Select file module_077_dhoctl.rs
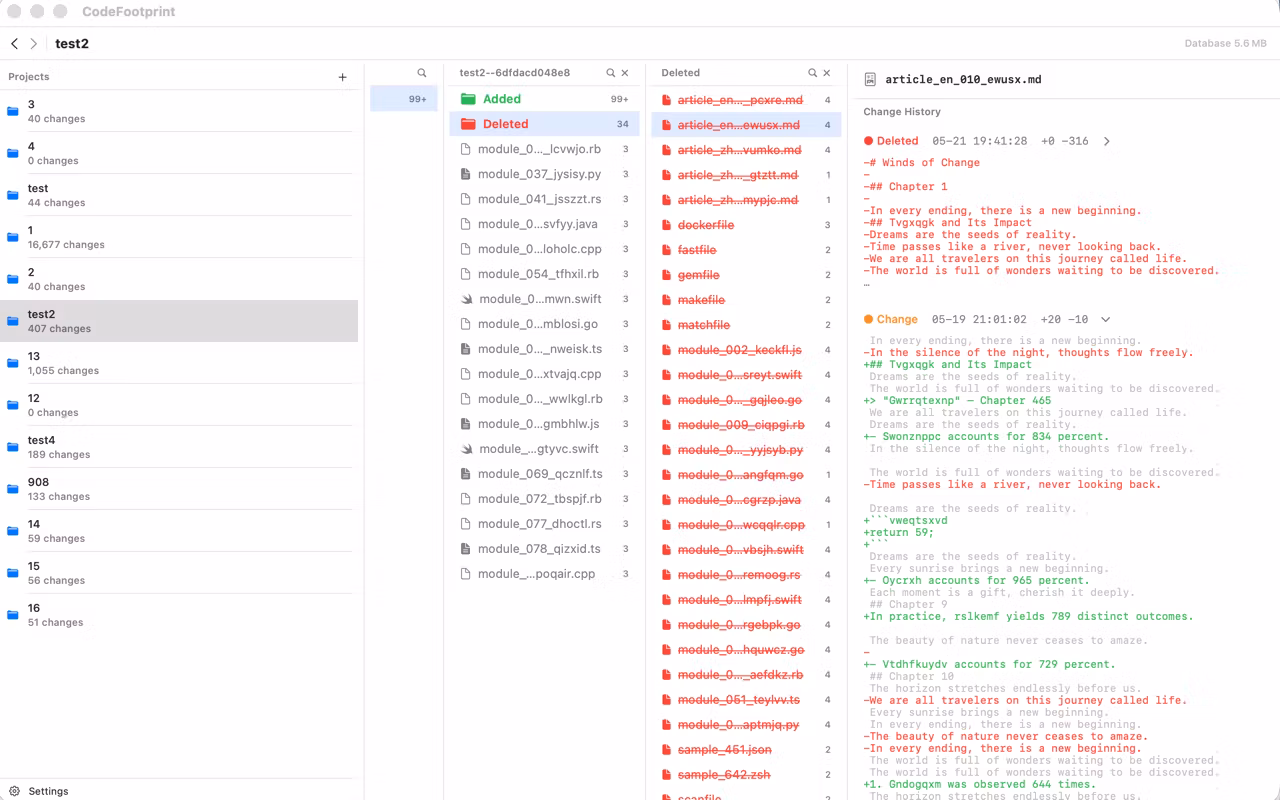The width and height of the screenshot is (1280, 800). pos(545,524)
